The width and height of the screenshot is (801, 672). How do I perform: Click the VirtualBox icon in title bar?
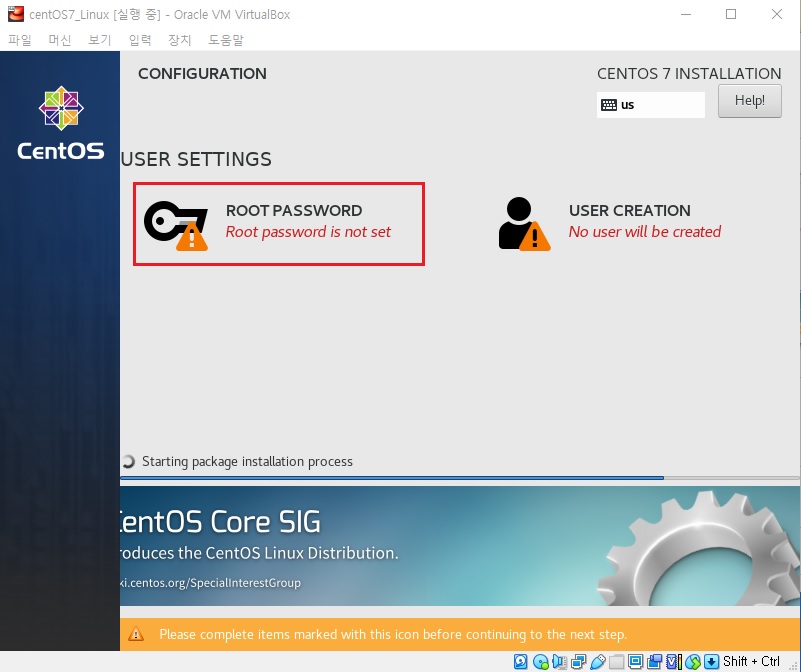pos(16,14)
